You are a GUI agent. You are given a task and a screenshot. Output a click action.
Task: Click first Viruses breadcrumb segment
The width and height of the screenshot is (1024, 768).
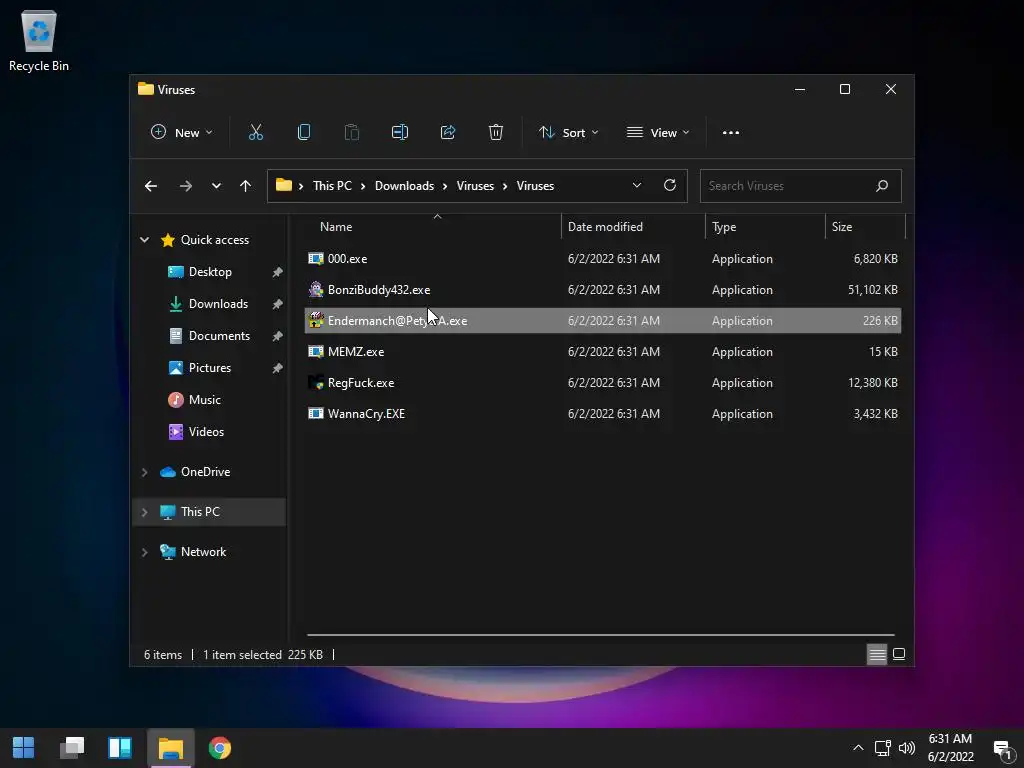tap(475, 186)
